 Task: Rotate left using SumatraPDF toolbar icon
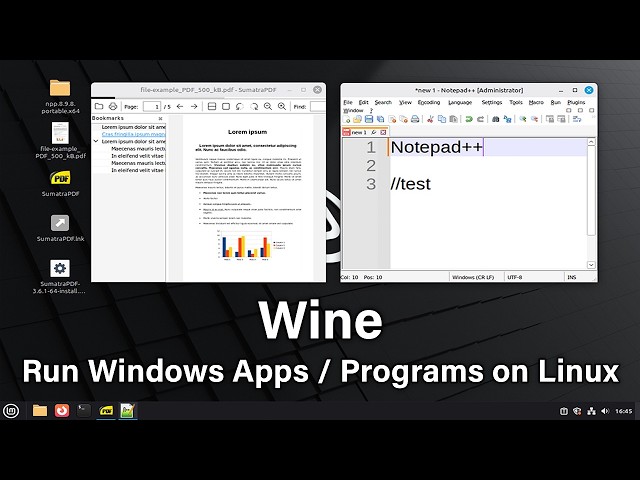(240, 107)
